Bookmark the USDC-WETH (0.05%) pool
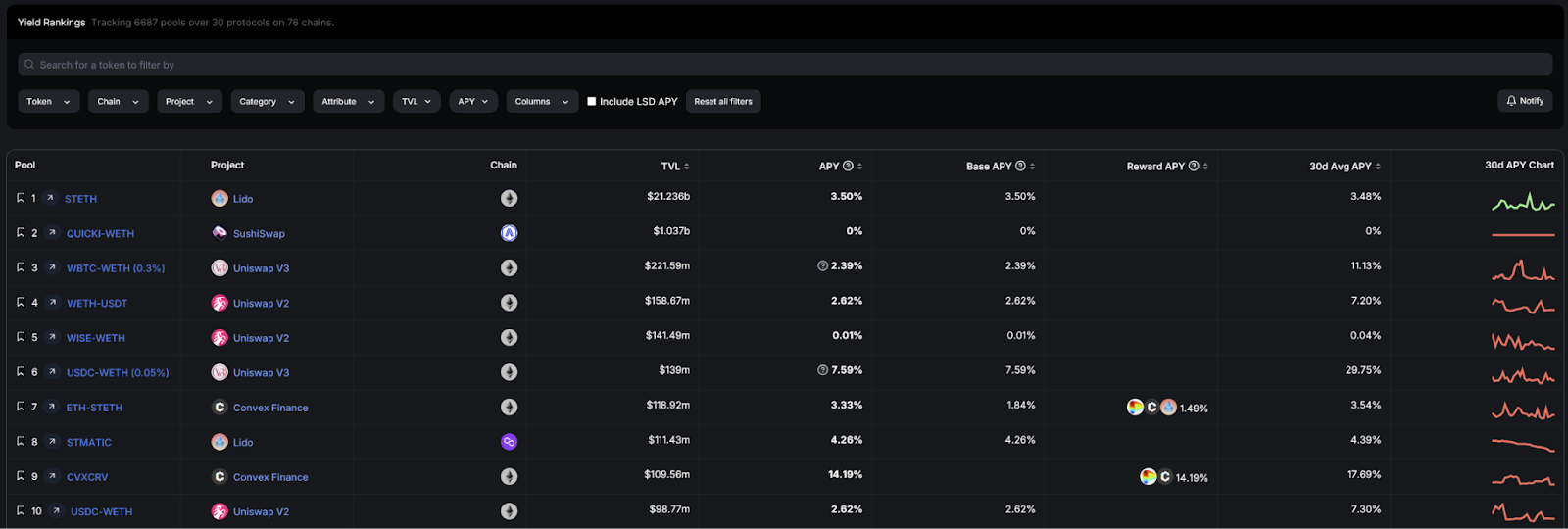 pyautogui.click(x=21, y=372)
